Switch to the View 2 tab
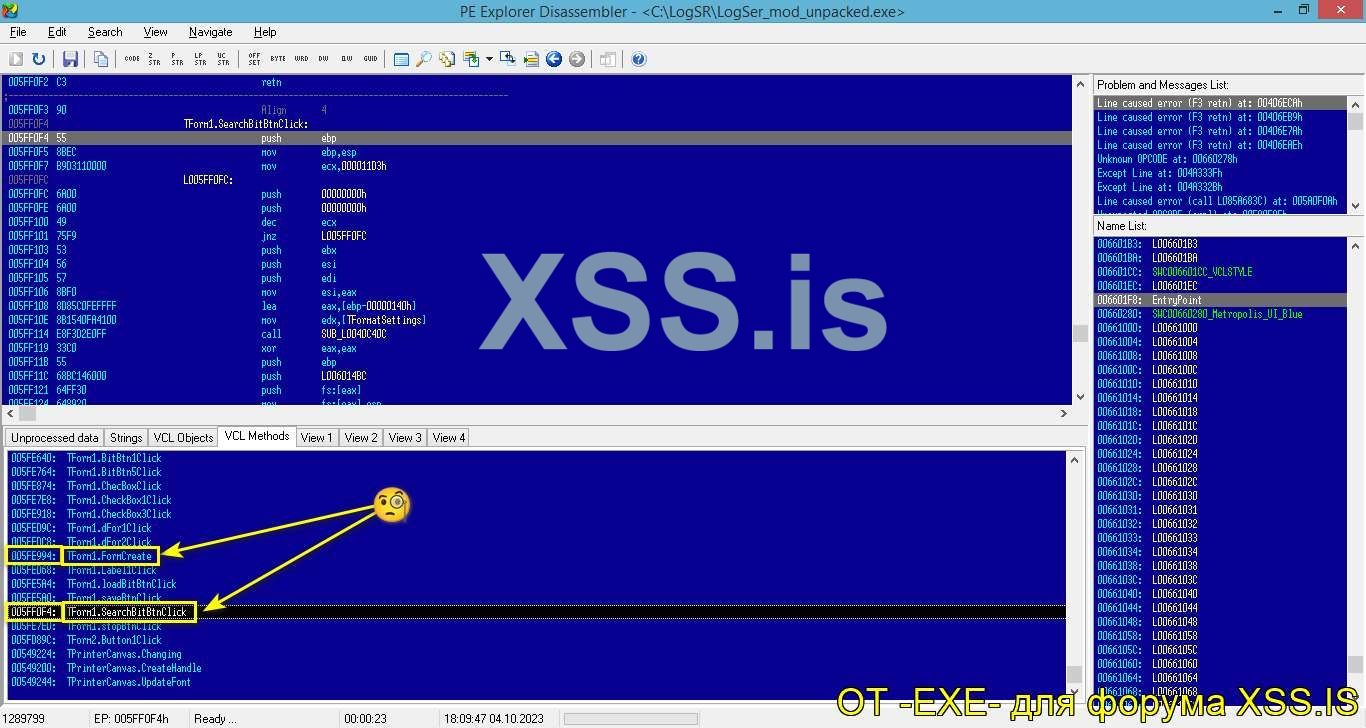Viewport: 1366px width, 728px height. pyautogui.click(x=361, y=438)
